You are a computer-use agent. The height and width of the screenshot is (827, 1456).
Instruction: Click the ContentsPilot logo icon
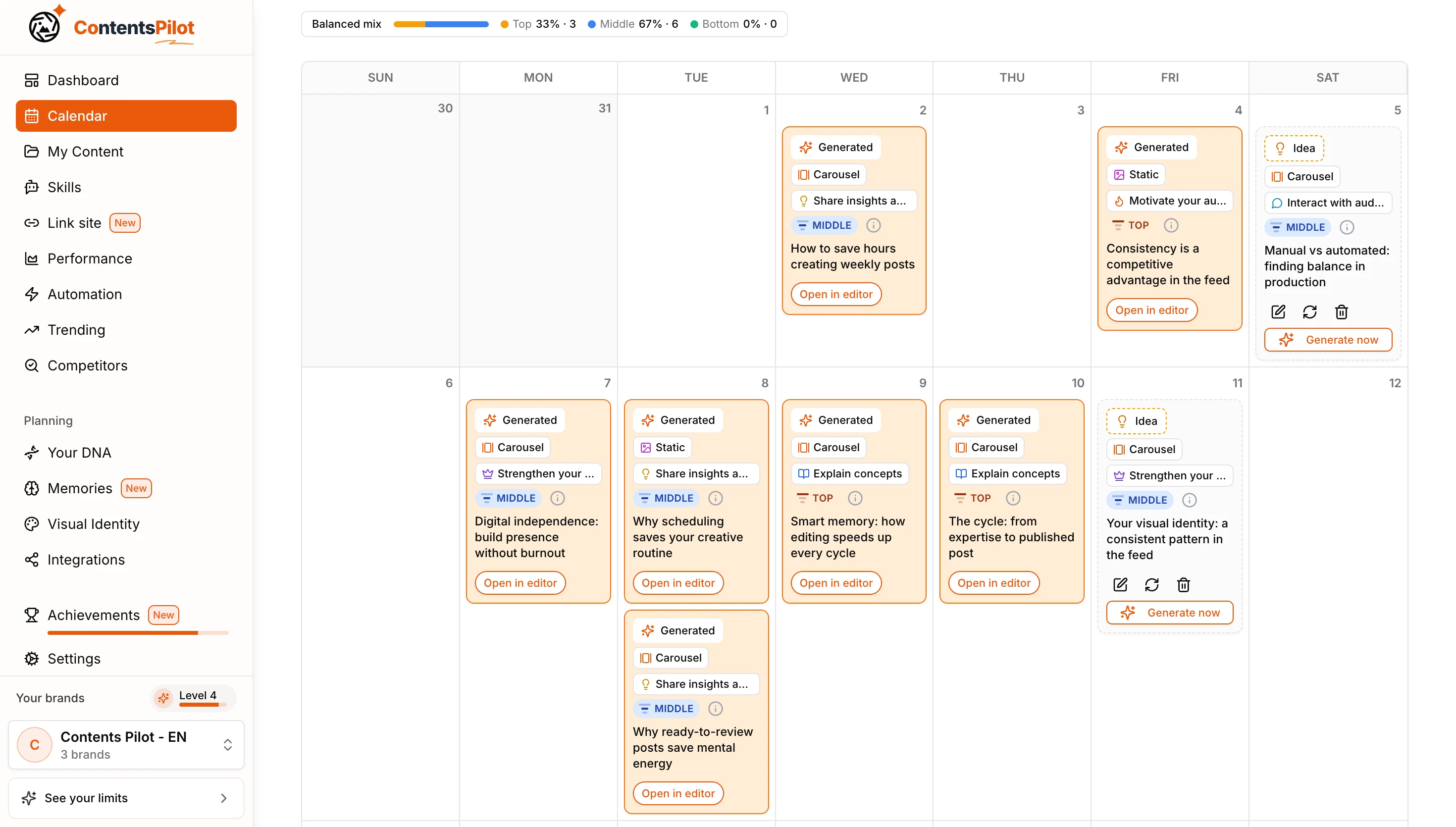(44, 27)
